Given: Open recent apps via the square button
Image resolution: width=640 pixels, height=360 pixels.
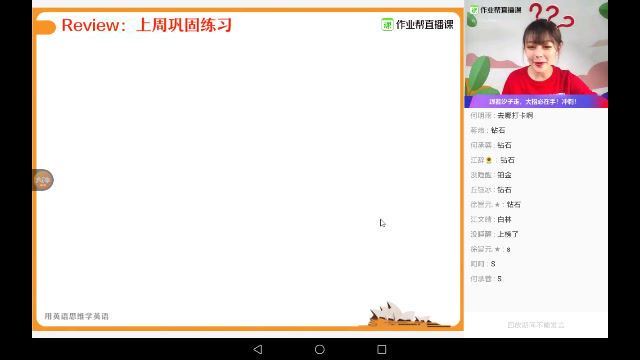Looking at the screenshot, I should pyautogui.click(x=382, y=349).
